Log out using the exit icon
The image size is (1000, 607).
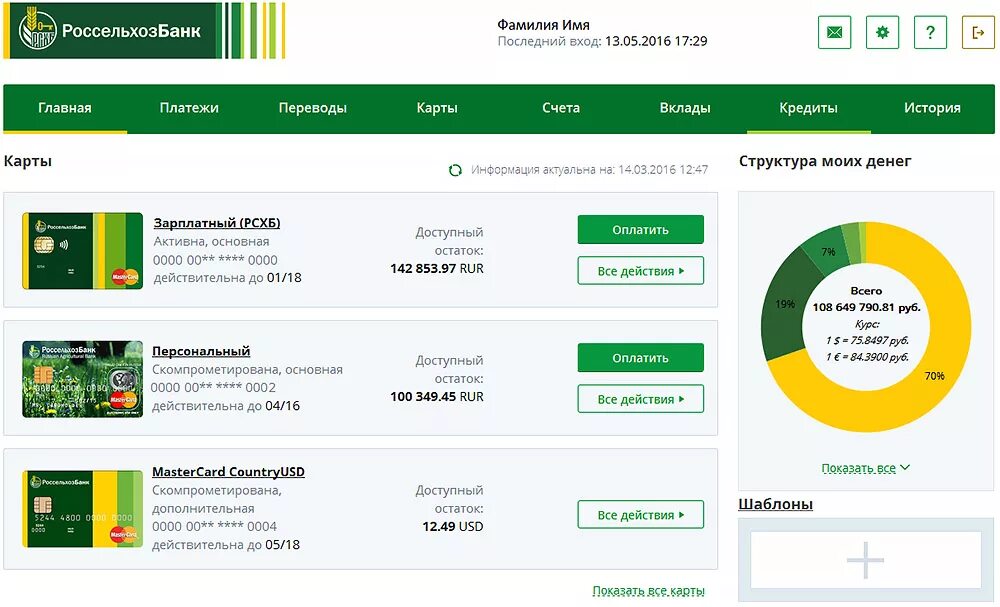tap(978, 32)
